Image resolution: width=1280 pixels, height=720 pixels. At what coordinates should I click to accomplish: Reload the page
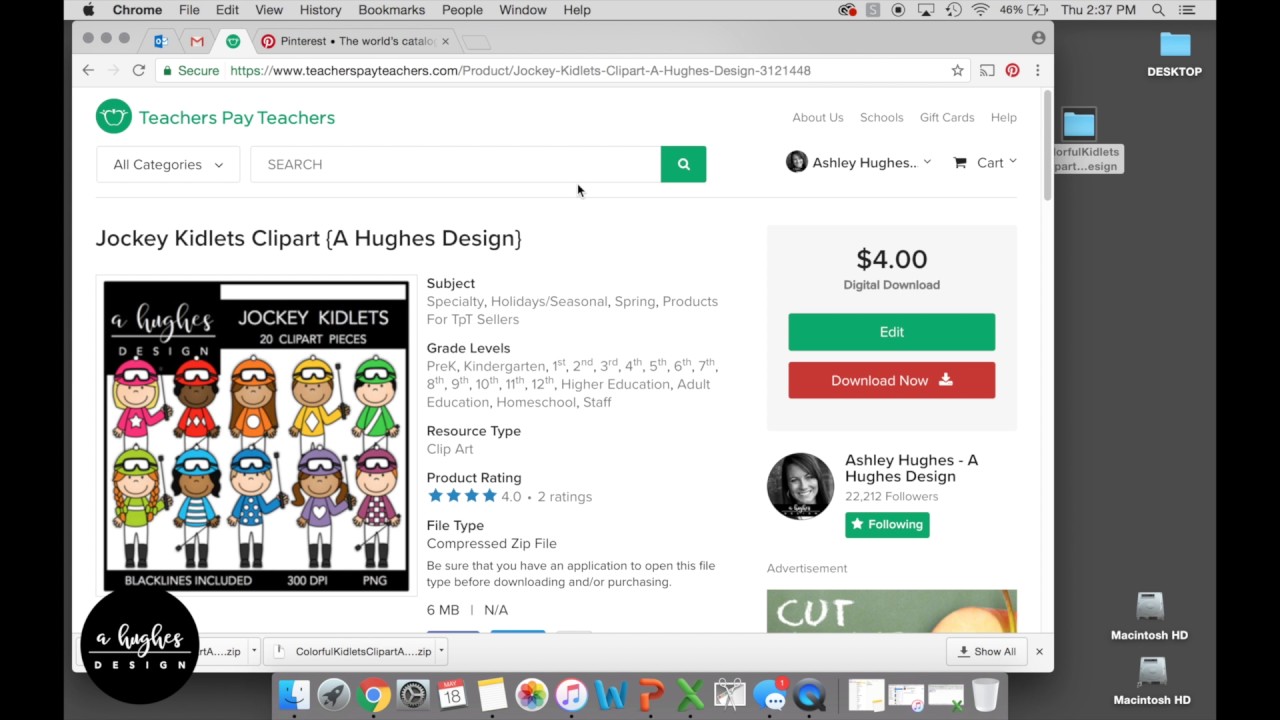pyautogui.click(x=139, y=71)
